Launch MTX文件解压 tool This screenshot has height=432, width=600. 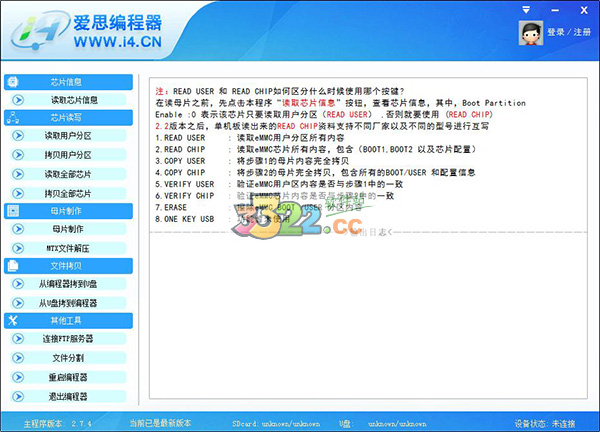tap(68, 248)
